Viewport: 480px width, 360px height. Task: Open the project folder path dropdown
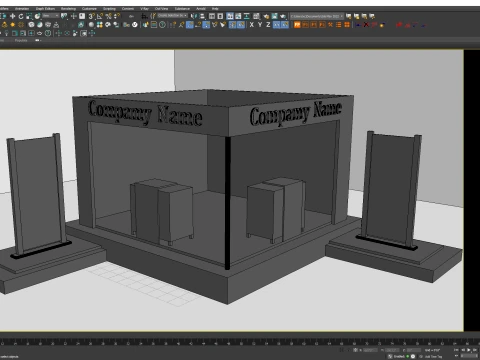(x=317, y=16)
